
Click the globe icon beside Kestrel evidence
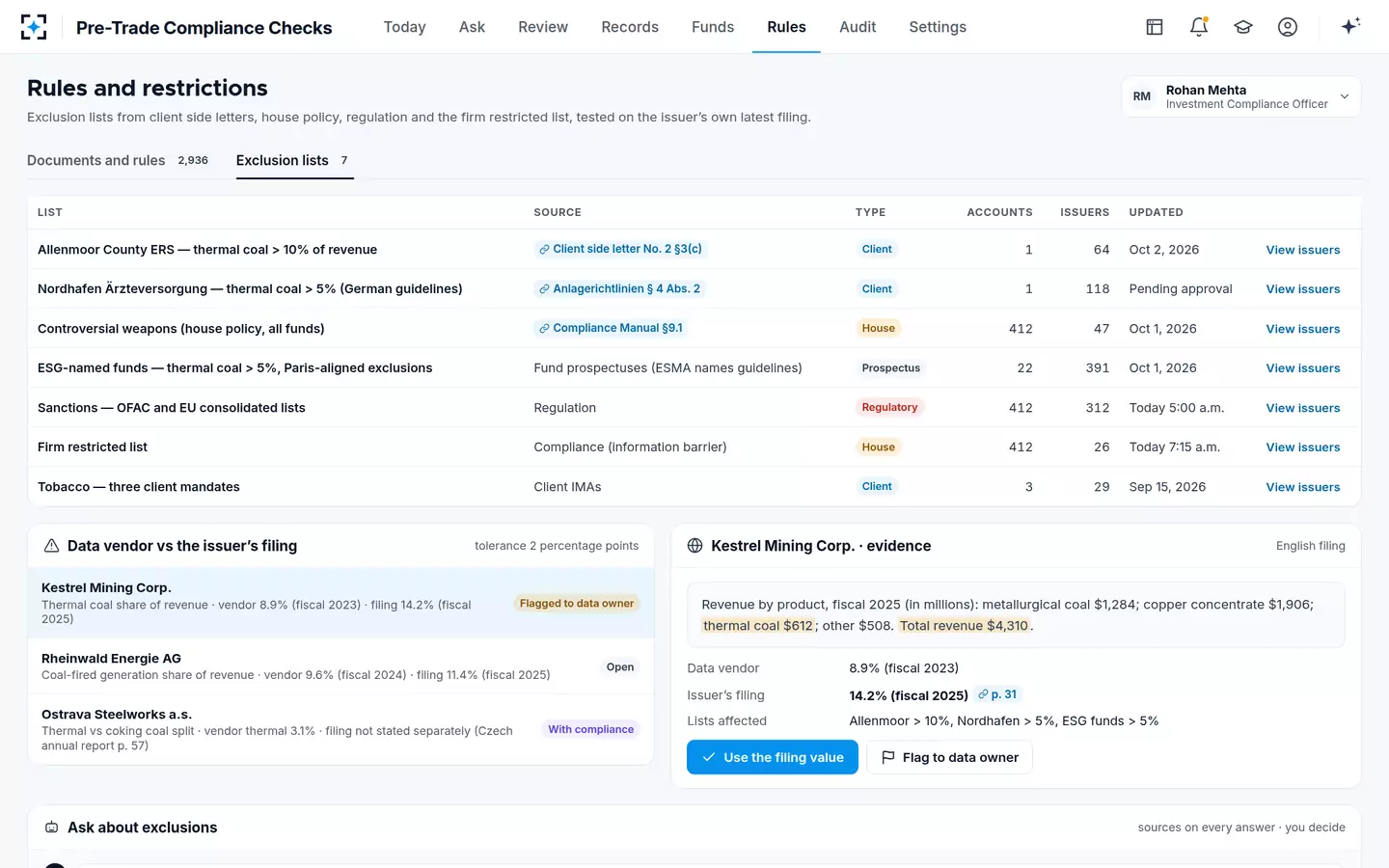[x=694, y=546]
